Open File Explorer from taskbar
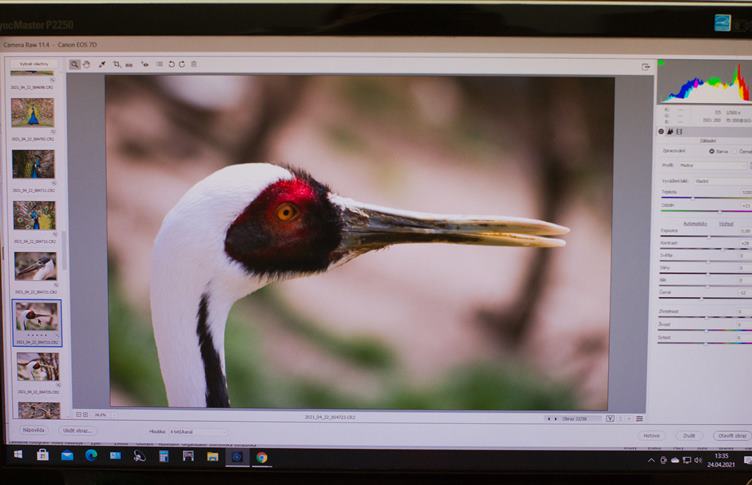Viewport: 752px width, 485px height. coord(212,457)
